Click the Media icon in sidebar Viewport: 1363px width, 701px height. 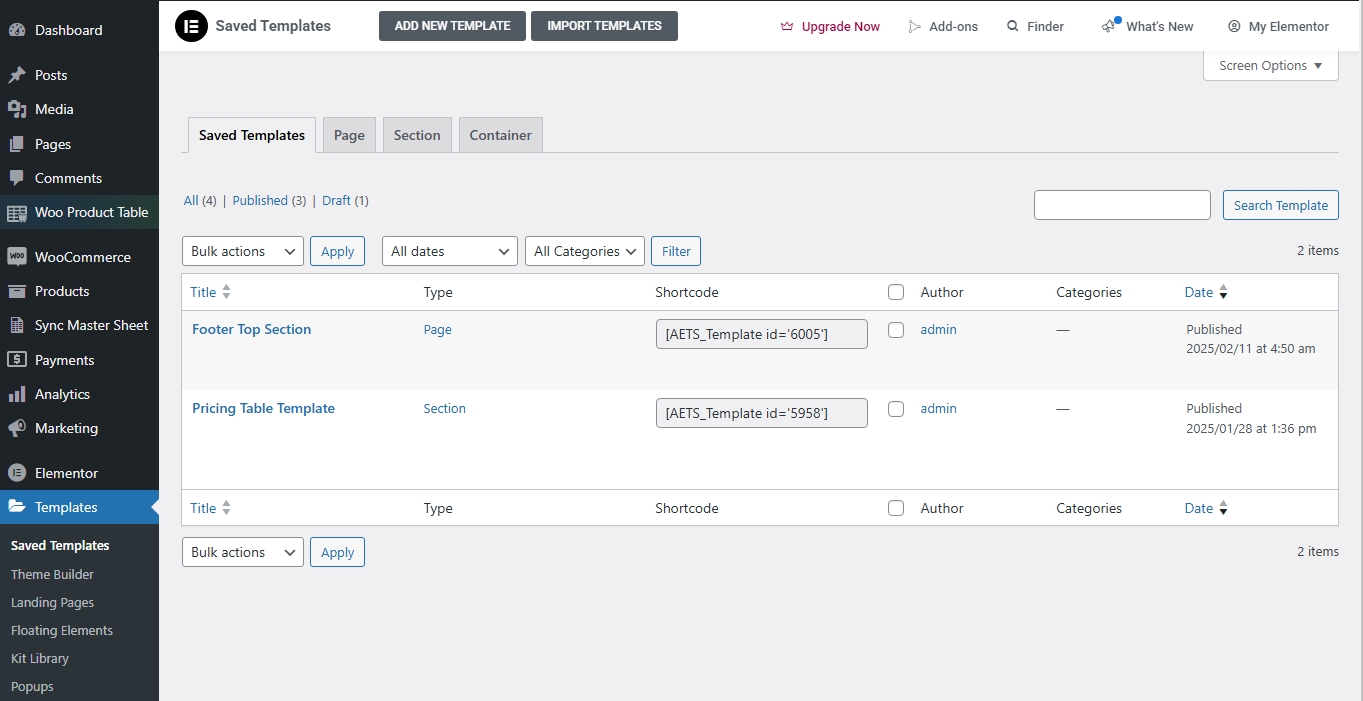click(16, 109)
